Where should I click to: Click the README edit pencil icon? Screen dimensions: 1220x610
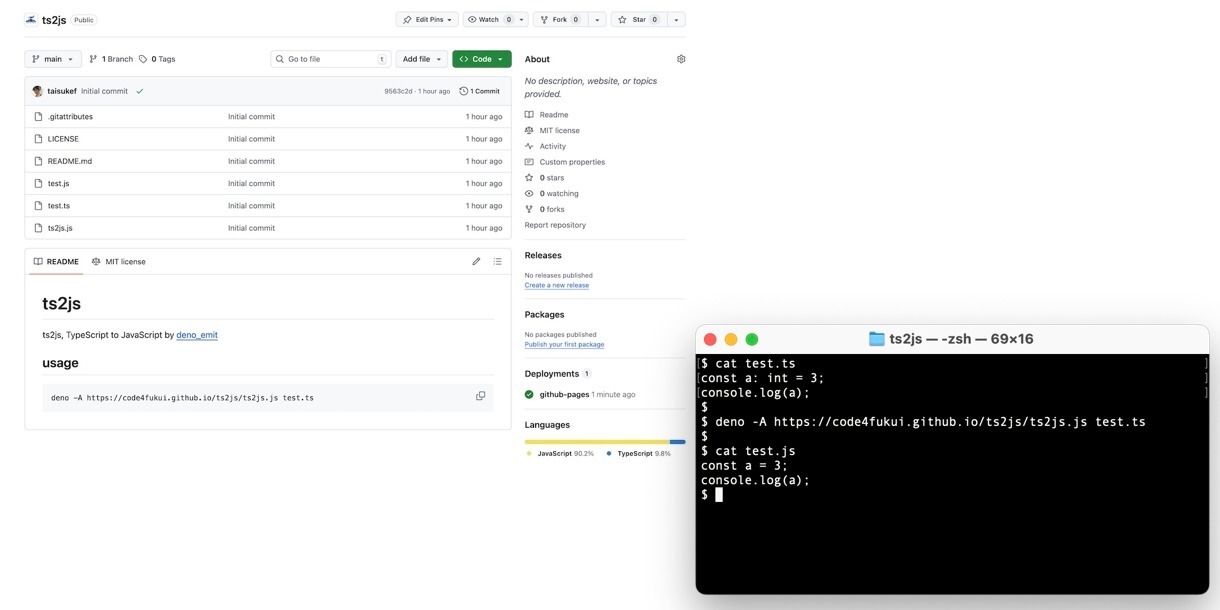pos(476,262)
